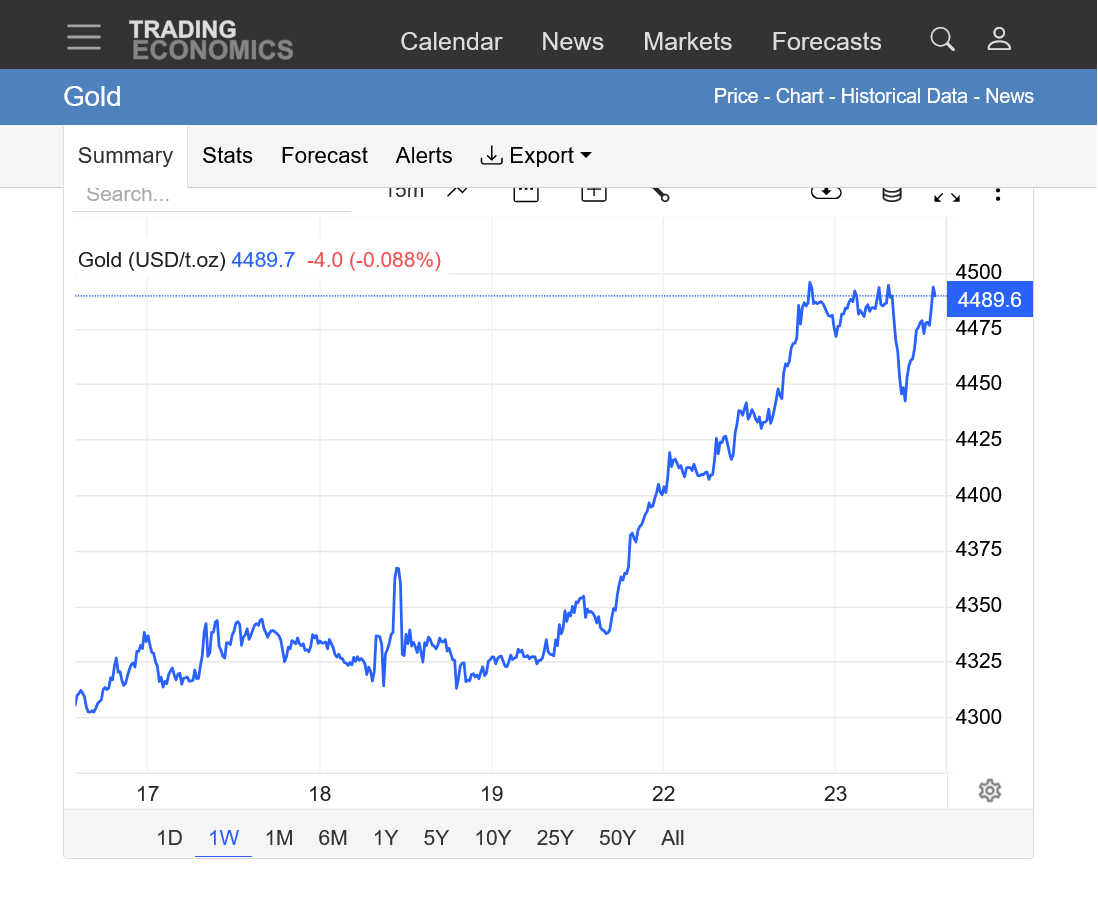Open the chart database/data icon
Viewport: 1098px width, 901px height.
(891, 193)
